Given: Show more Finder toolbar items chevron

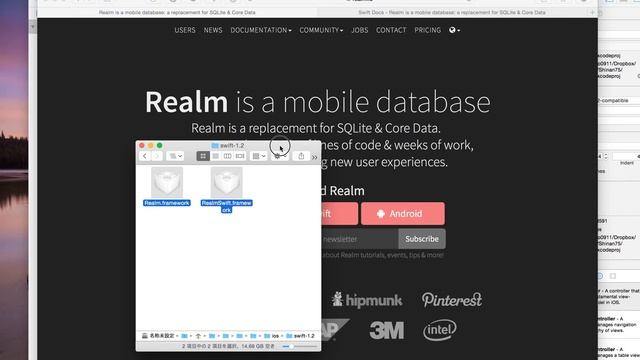Looking at the screenshot, I should (x=314, y=157).
